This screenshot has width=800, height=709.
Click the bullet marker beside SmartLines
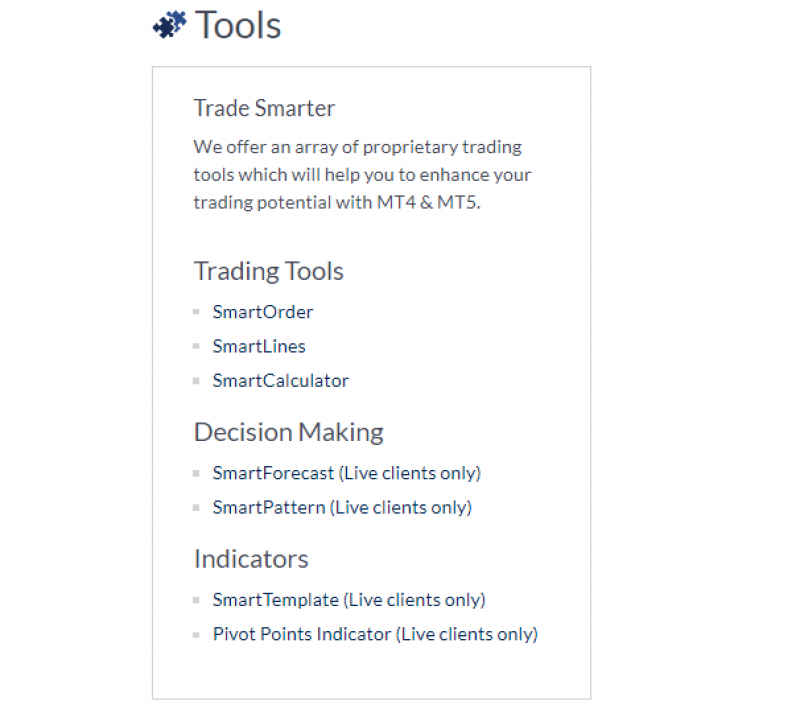pyautogui.click(x=196, y=346)
